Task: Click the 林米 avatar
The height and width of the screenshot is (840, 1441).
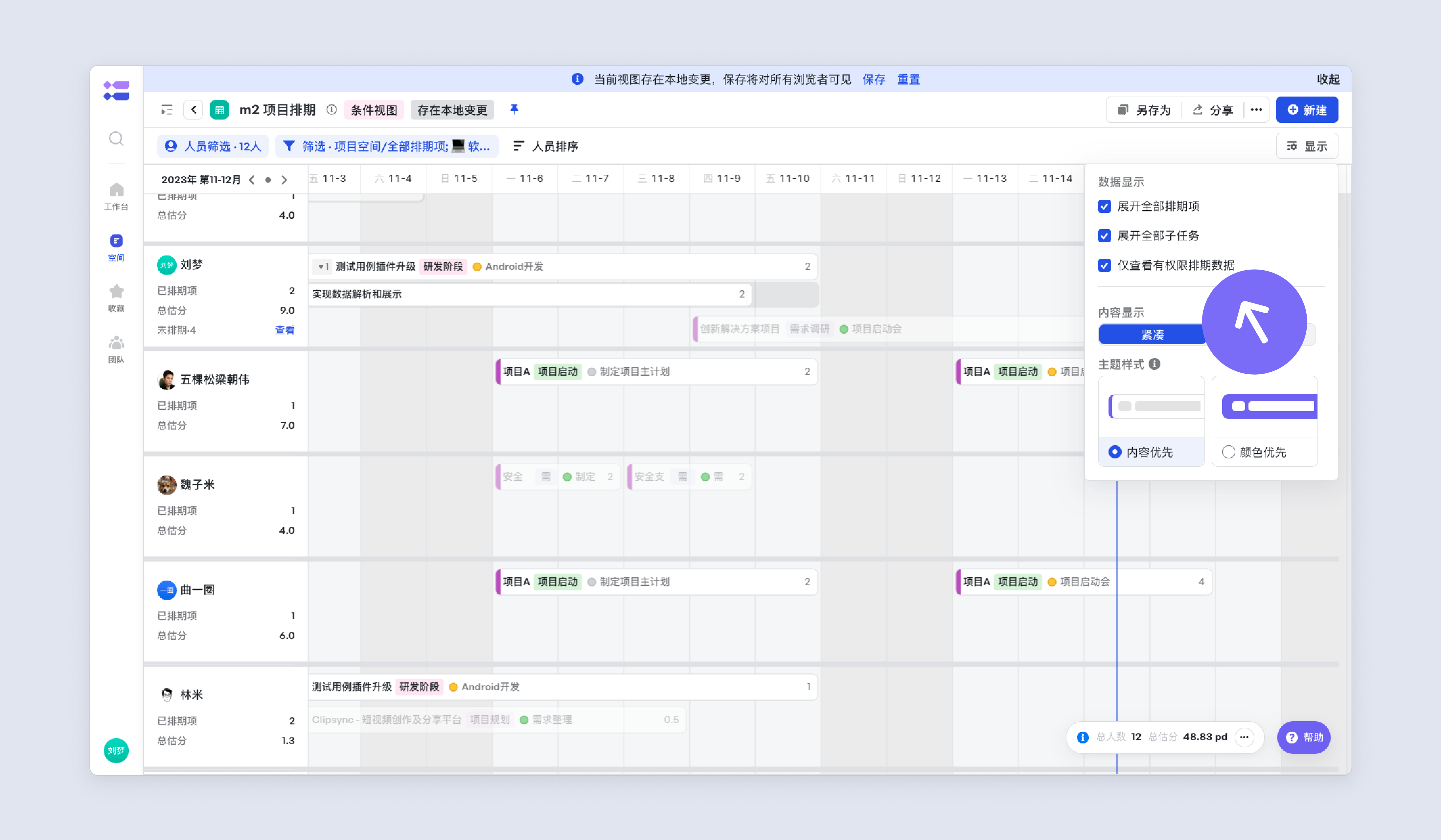Action: pyautogui.click(x=166, y=695)
